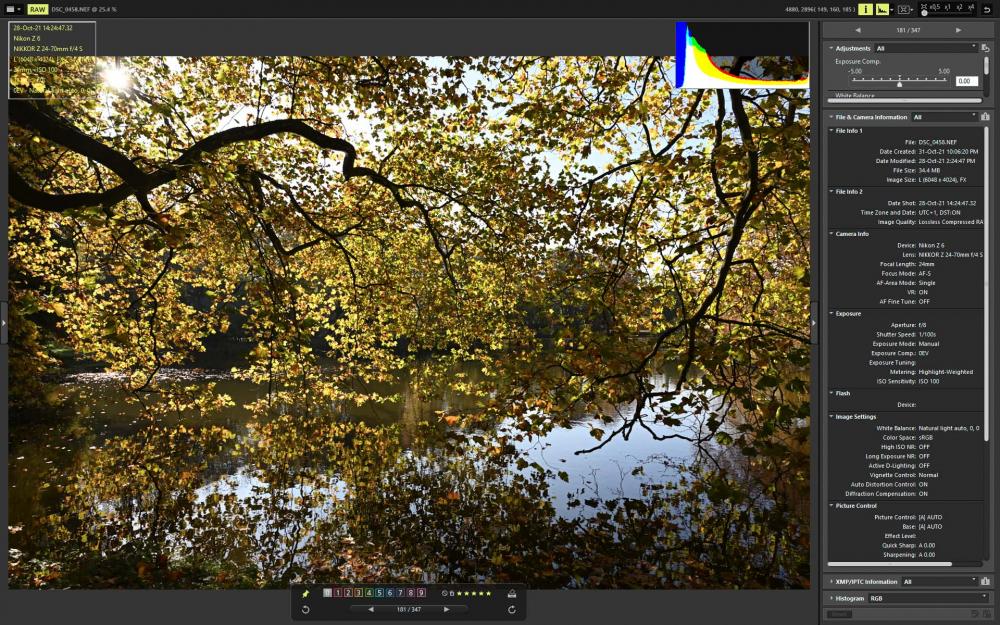
Task: Show next image from floating toolbar
Action: coord(446,610)
